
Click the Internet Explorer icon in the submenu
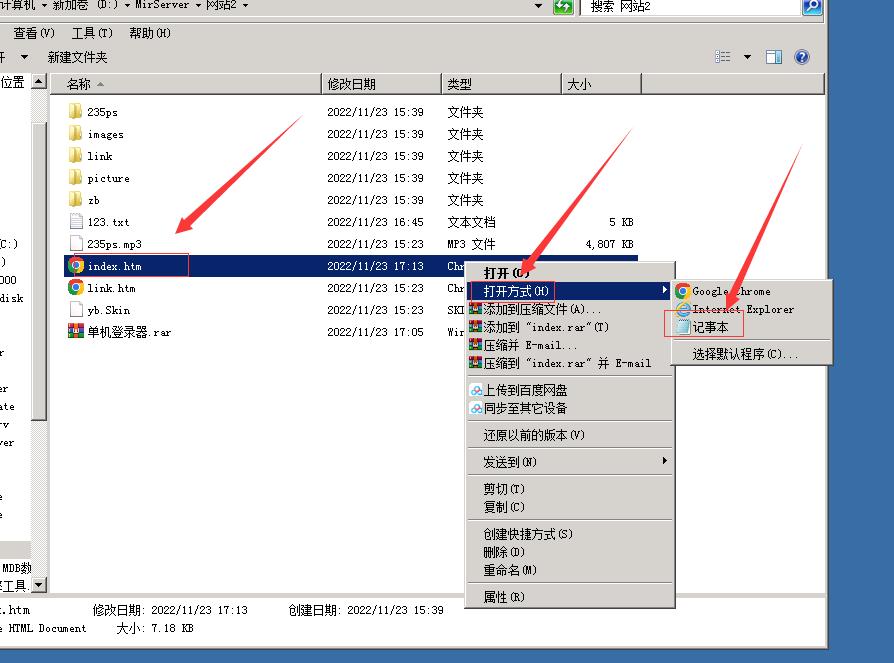tap(682, 309)
